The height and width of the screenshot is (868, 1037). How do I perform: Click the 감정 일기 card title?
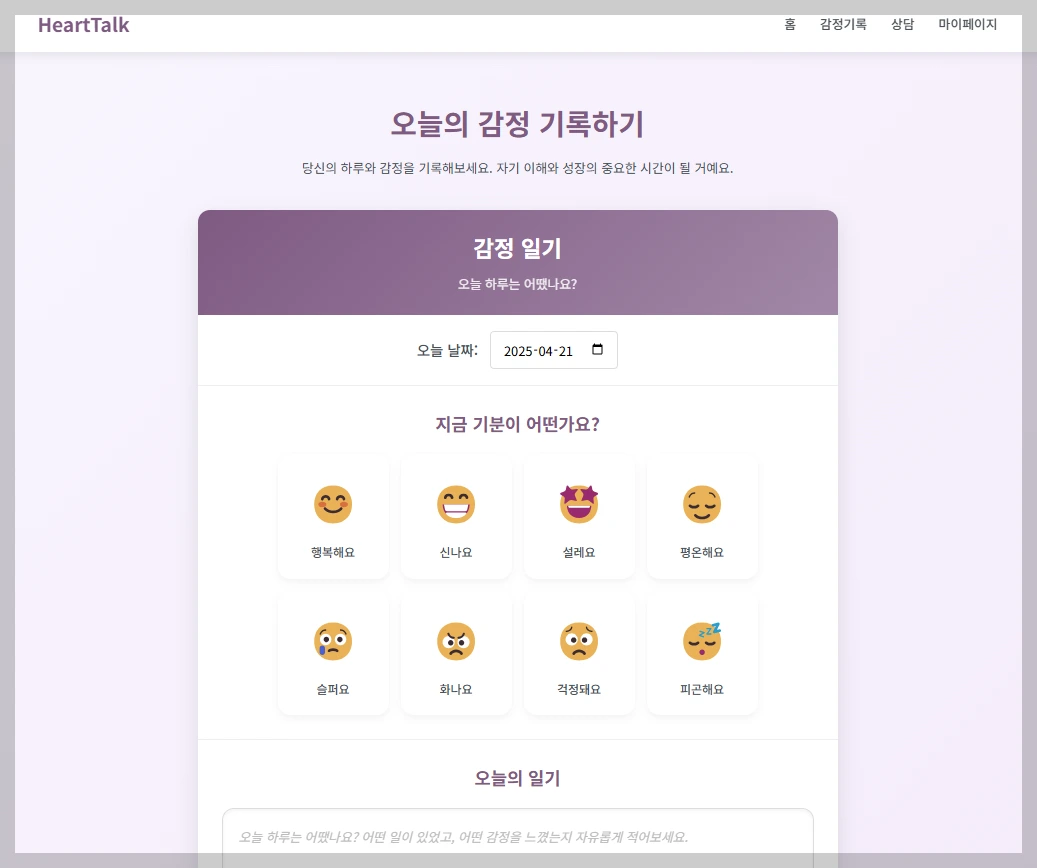518,249
